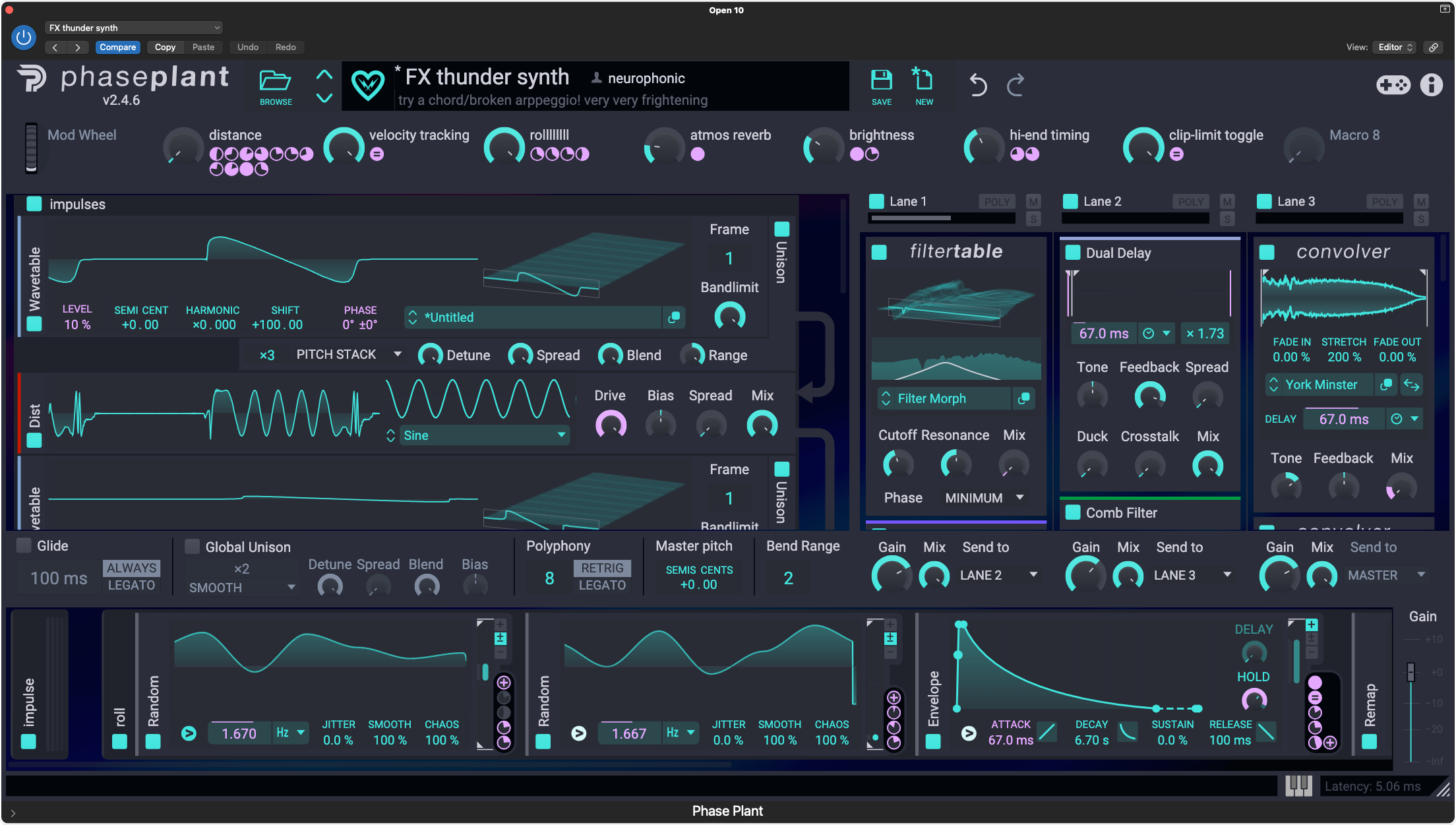1456x825 pixels.
Task: Click Phase Plant's curved redo arrow icon
Action: point(1016,85)
